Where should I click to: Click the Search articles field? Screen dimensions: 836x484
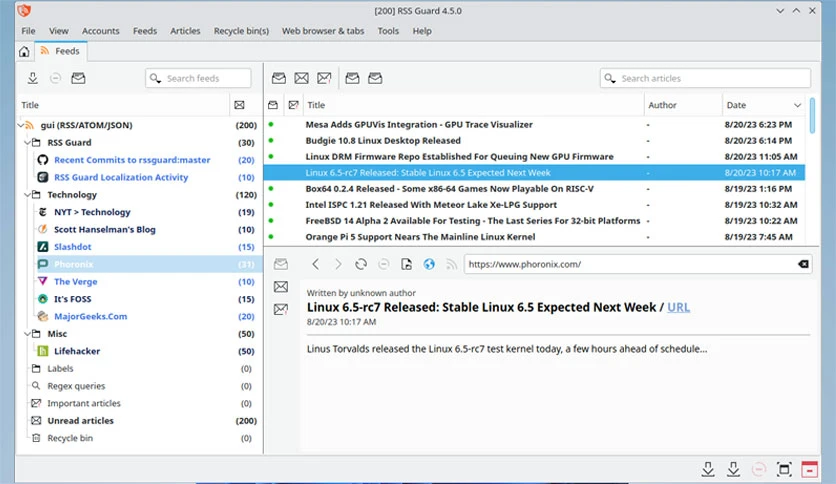[x=705, y=78]
